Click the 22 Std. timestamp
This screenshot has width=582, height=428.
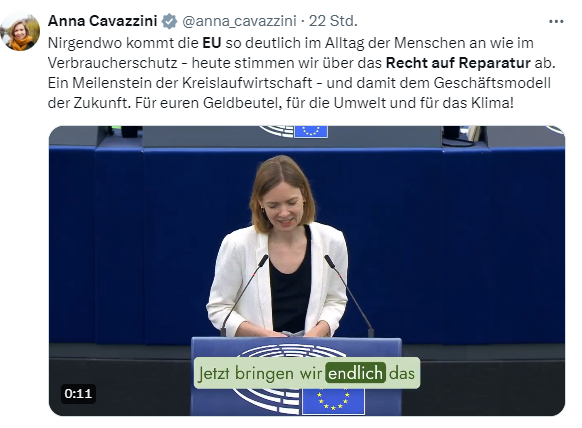coord(333,21)
